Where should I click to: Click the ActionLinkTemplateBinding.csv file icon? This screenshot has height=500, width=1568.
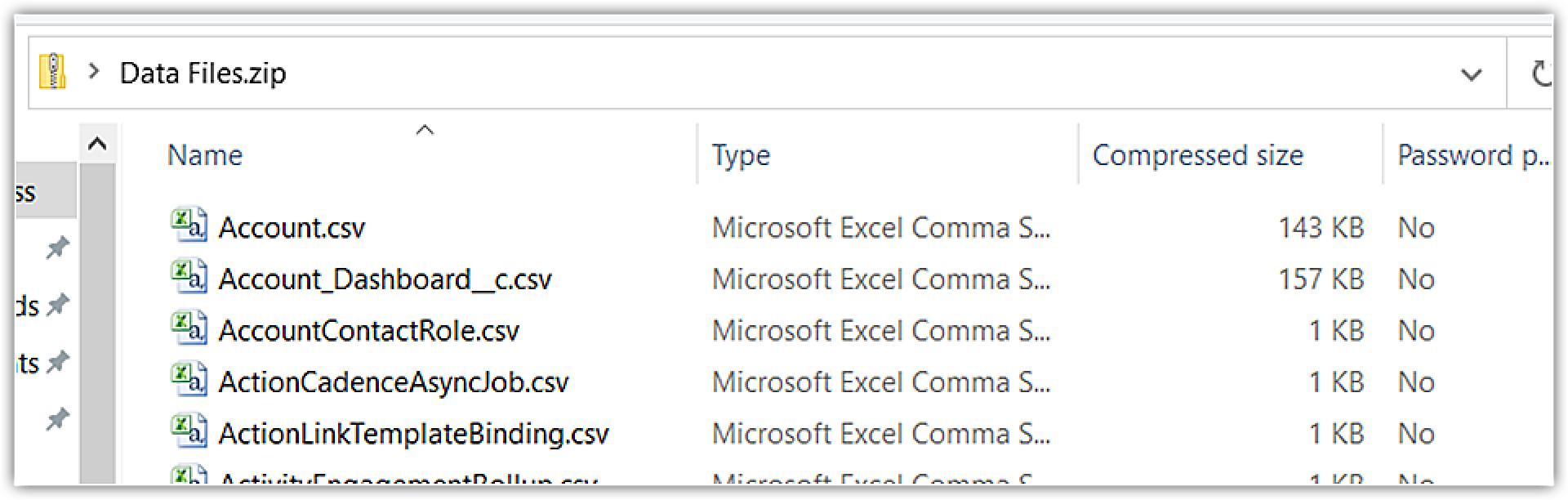click(x=189, y=432)
